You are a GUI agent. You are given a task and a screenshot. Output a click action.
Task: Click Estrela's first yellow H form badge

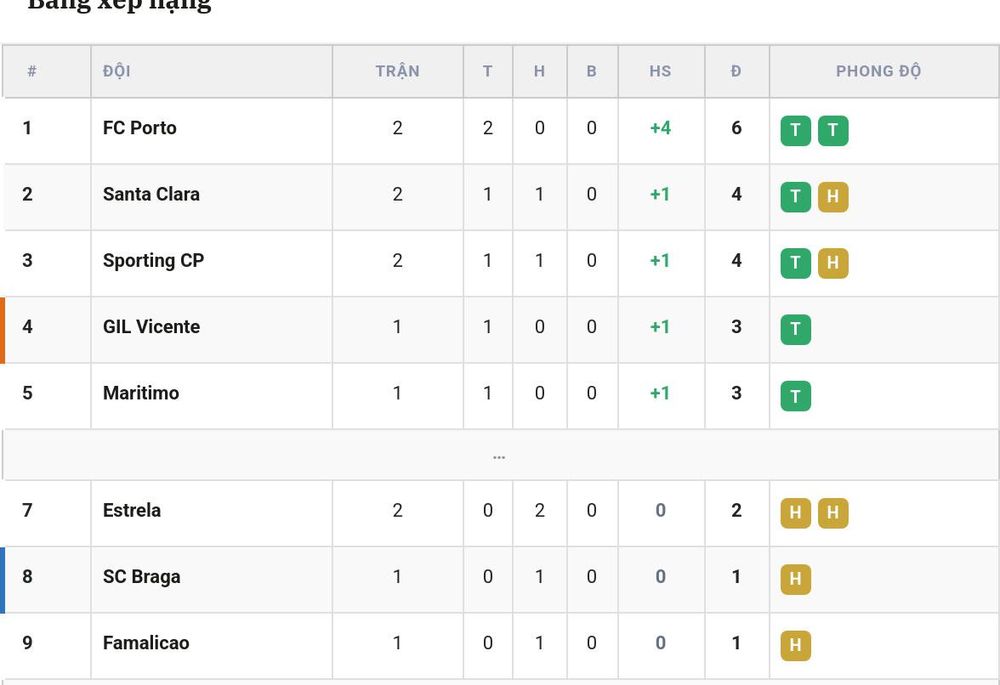click(x=795, y=513)
